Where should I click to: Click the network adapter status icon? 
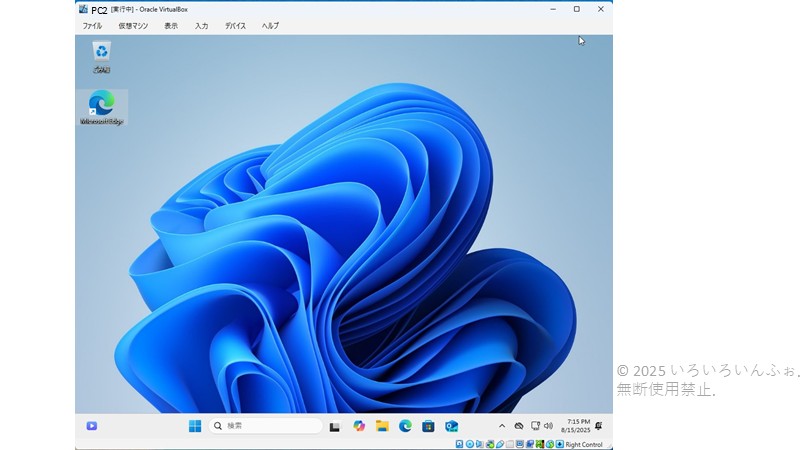click(x=490, y=444)
